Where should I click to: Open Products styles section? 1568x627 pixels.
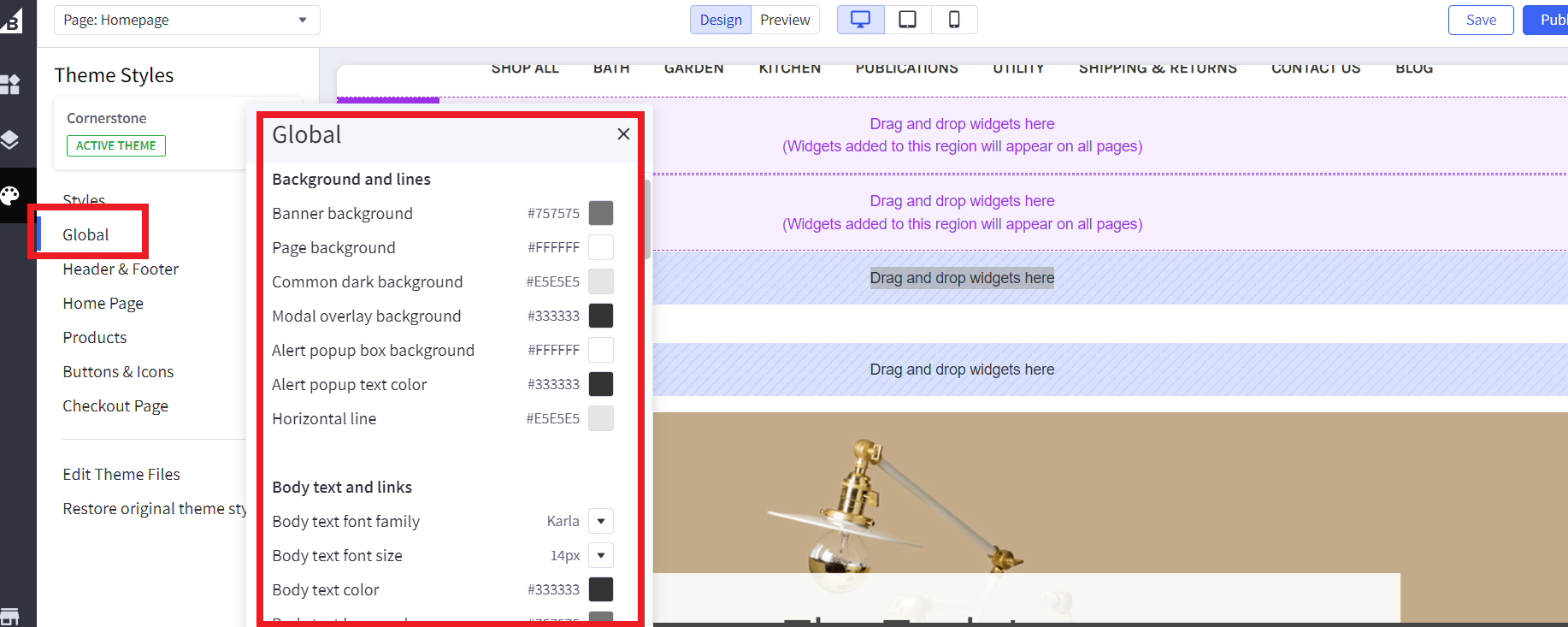pos(95,337)
